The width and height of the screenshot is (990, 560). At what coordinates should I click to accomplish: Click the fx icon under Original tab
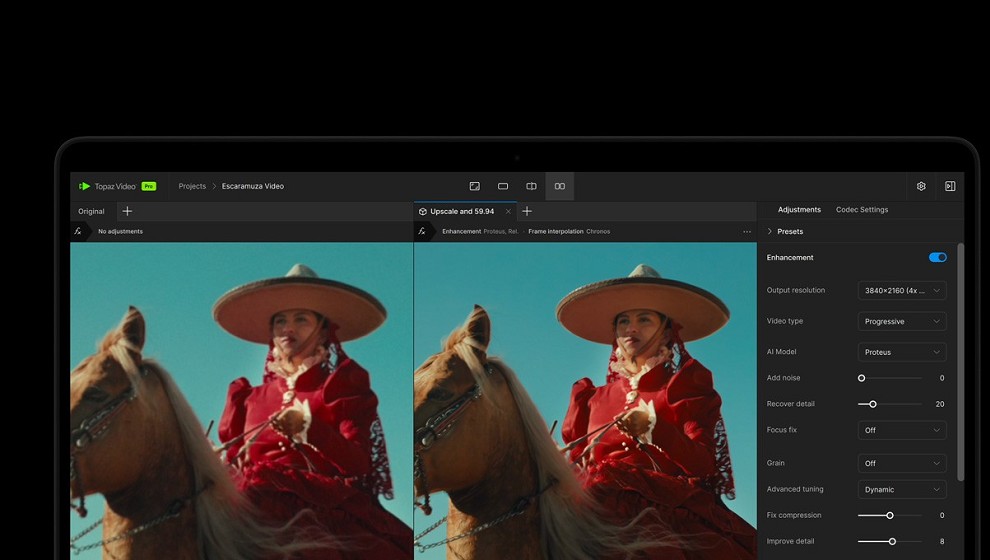click(x=78, y=231)
